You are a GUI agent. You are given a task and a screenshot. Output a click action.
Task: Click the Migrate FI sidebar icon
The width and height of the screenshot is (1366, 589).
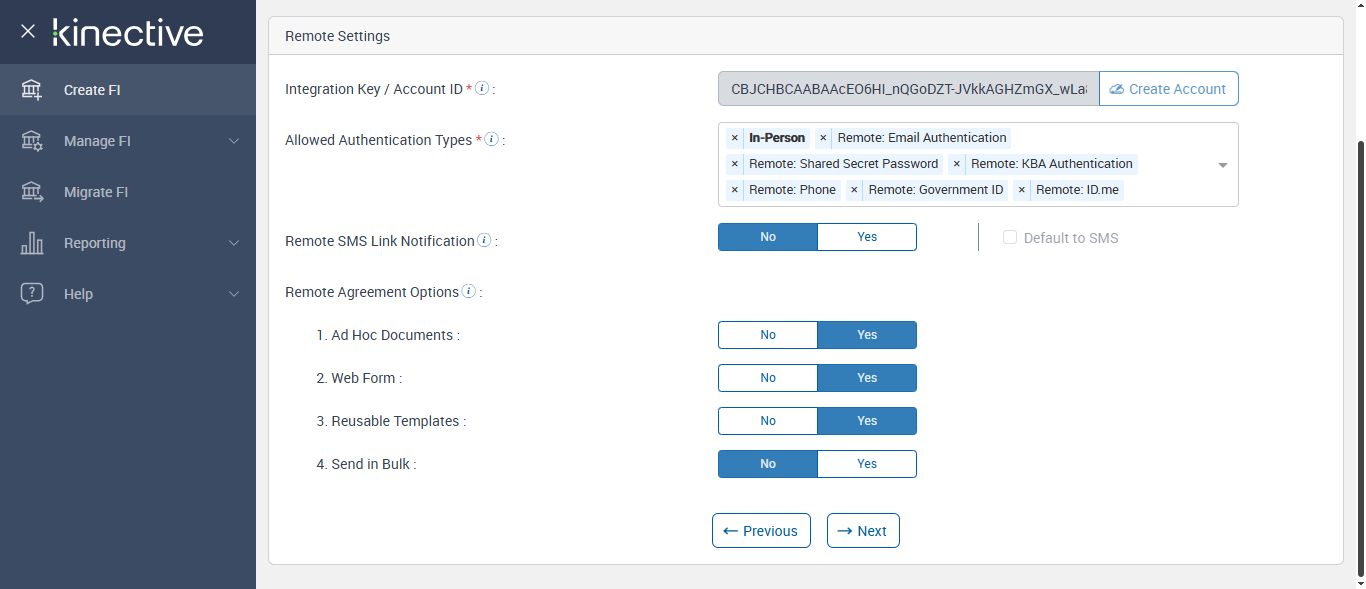[32, 192]
